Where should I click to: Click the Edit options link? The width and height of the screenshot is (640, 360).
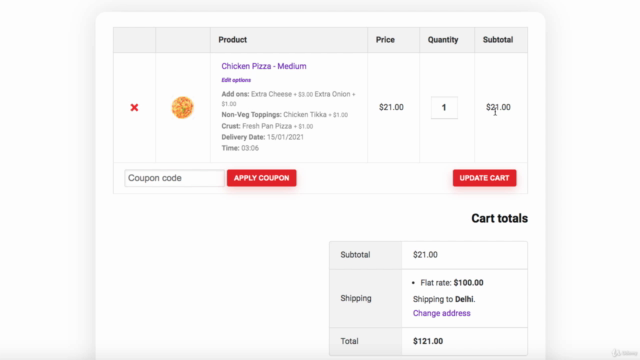(x=236, y=80)
